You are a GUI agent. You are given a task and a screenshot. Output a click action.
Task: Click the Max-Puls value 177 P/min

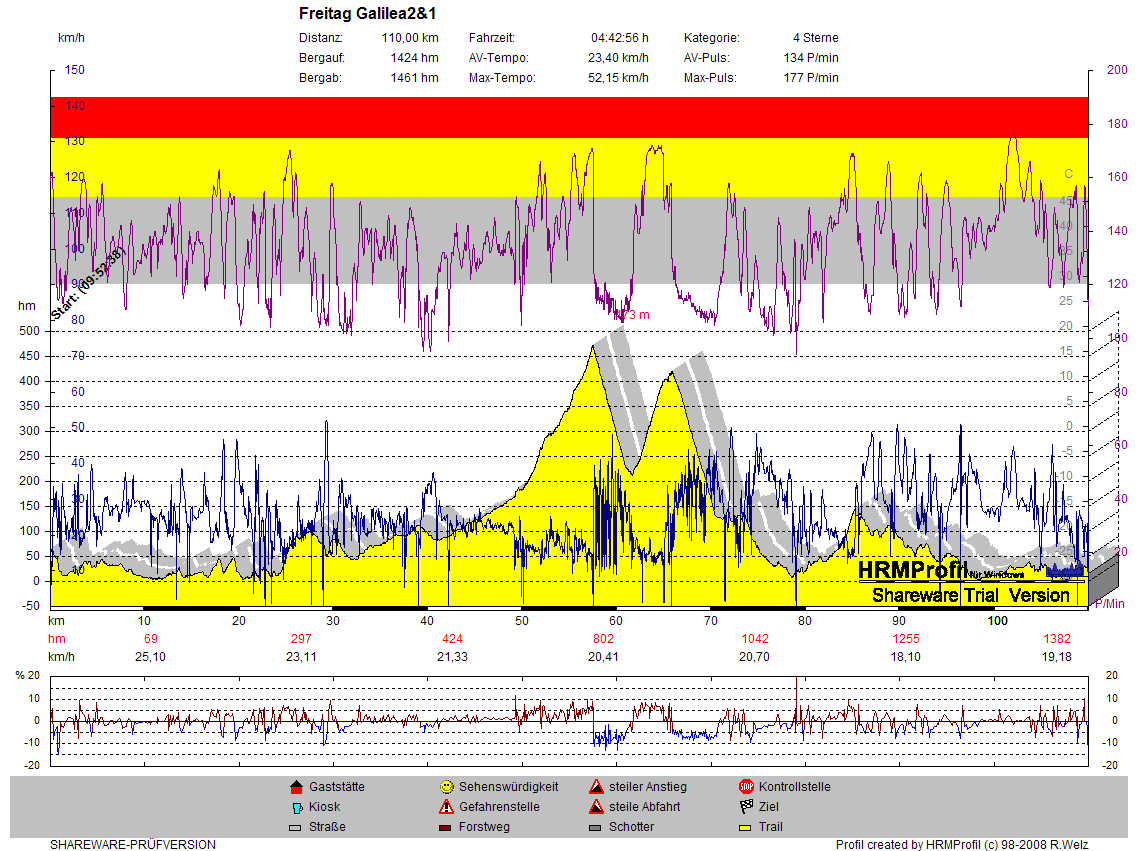tap(810, 78)
